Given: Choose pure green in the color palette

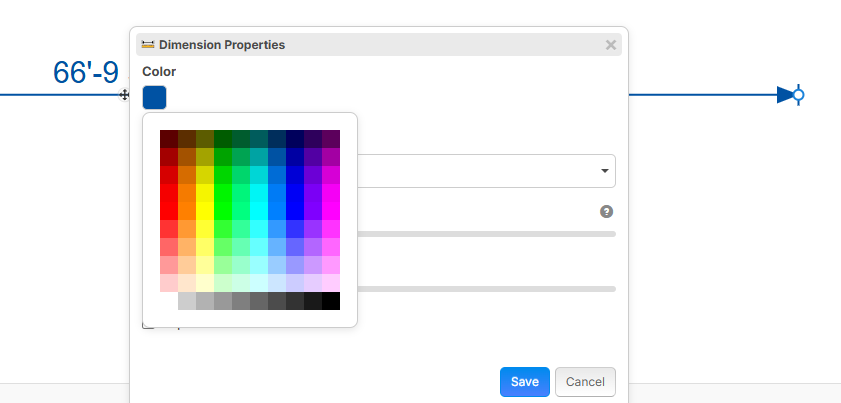Looking at the screenshot, I should pyautogui.click(x=223, y=211).
